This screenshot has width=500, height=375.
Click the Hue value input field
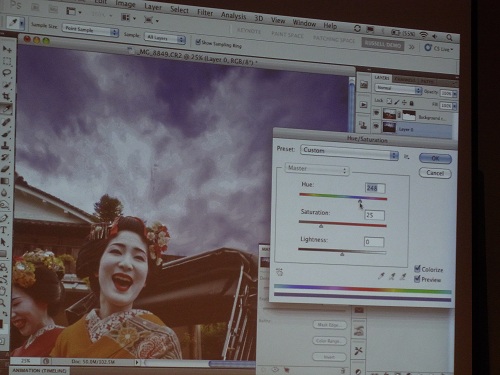coord(375,188)
